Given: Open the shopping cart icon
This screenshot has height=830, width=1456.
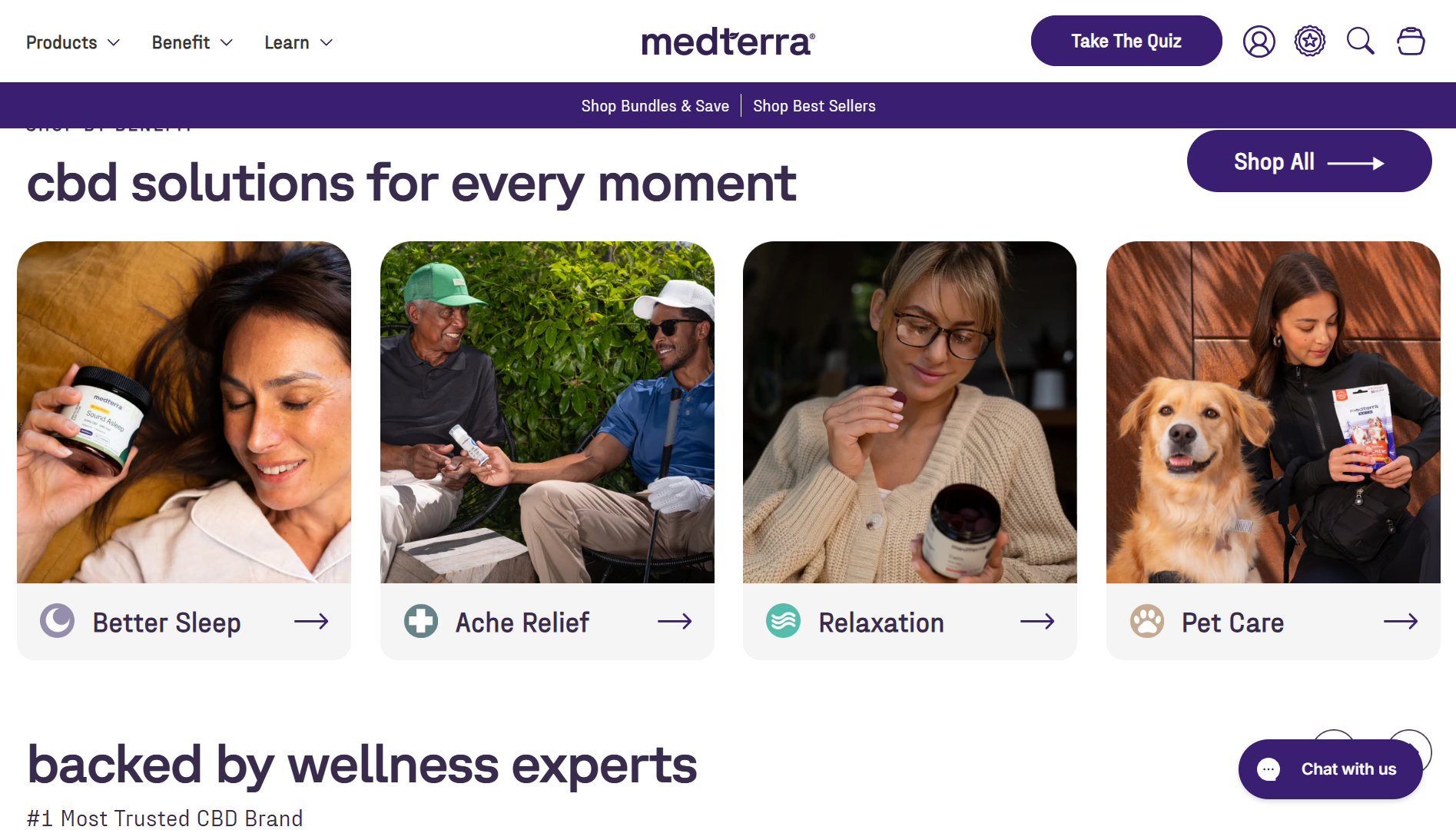Looking at the screenshot, I should click(x=1411, y=41).
